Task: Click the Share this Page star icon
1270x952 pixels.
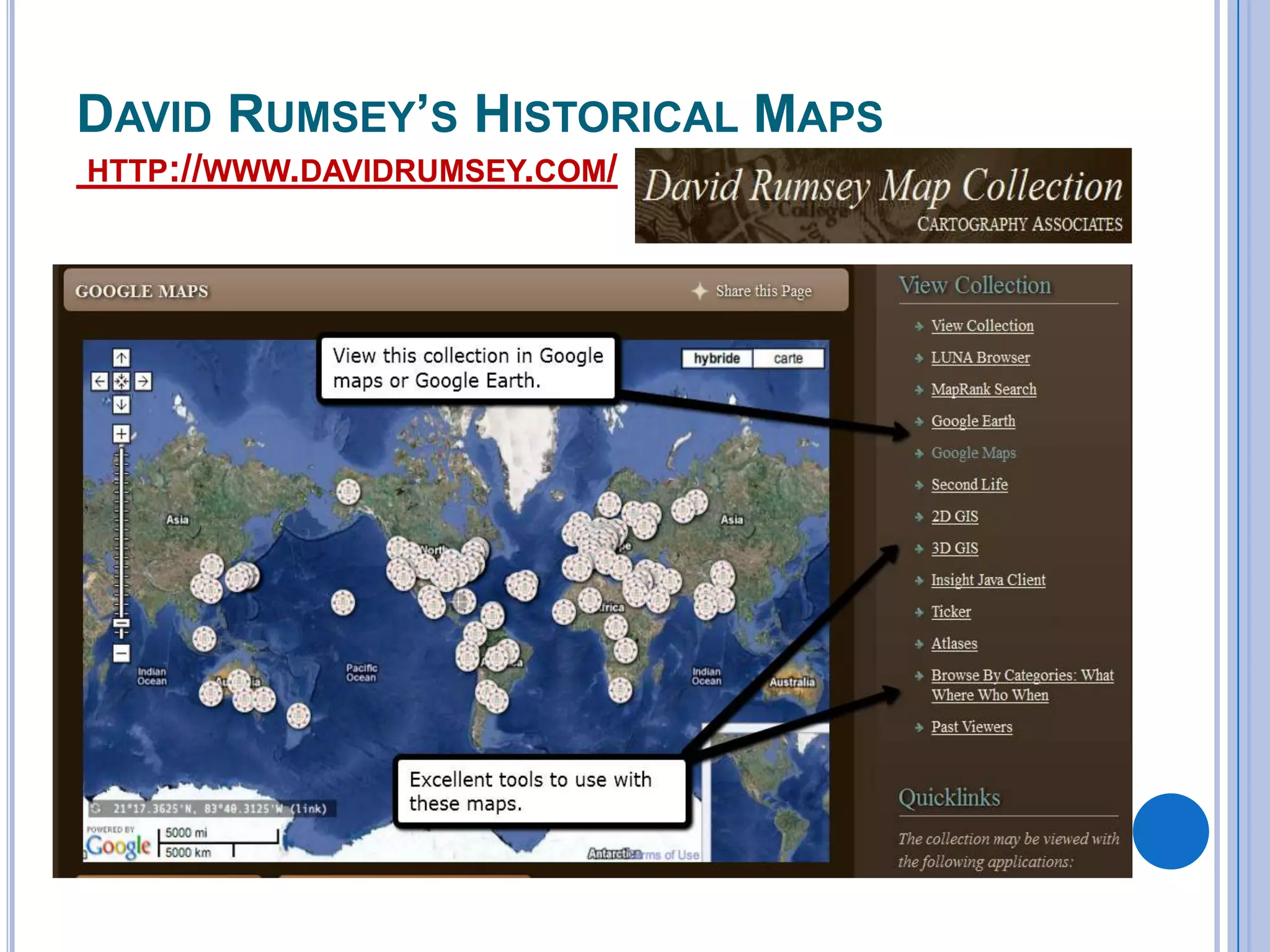Action: point(699,291)
